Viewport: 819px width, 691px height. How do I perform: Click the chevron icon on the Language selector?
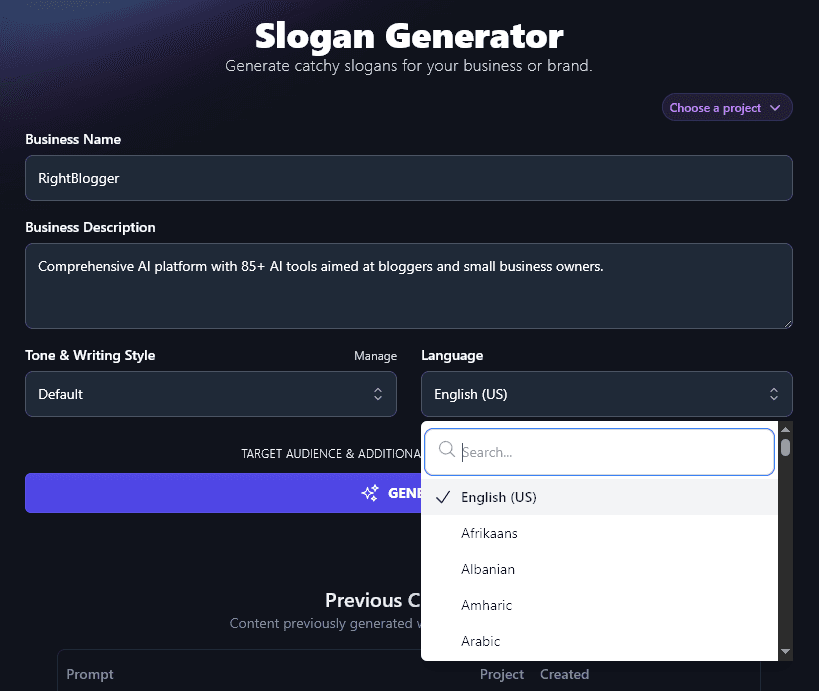(773, 394)
